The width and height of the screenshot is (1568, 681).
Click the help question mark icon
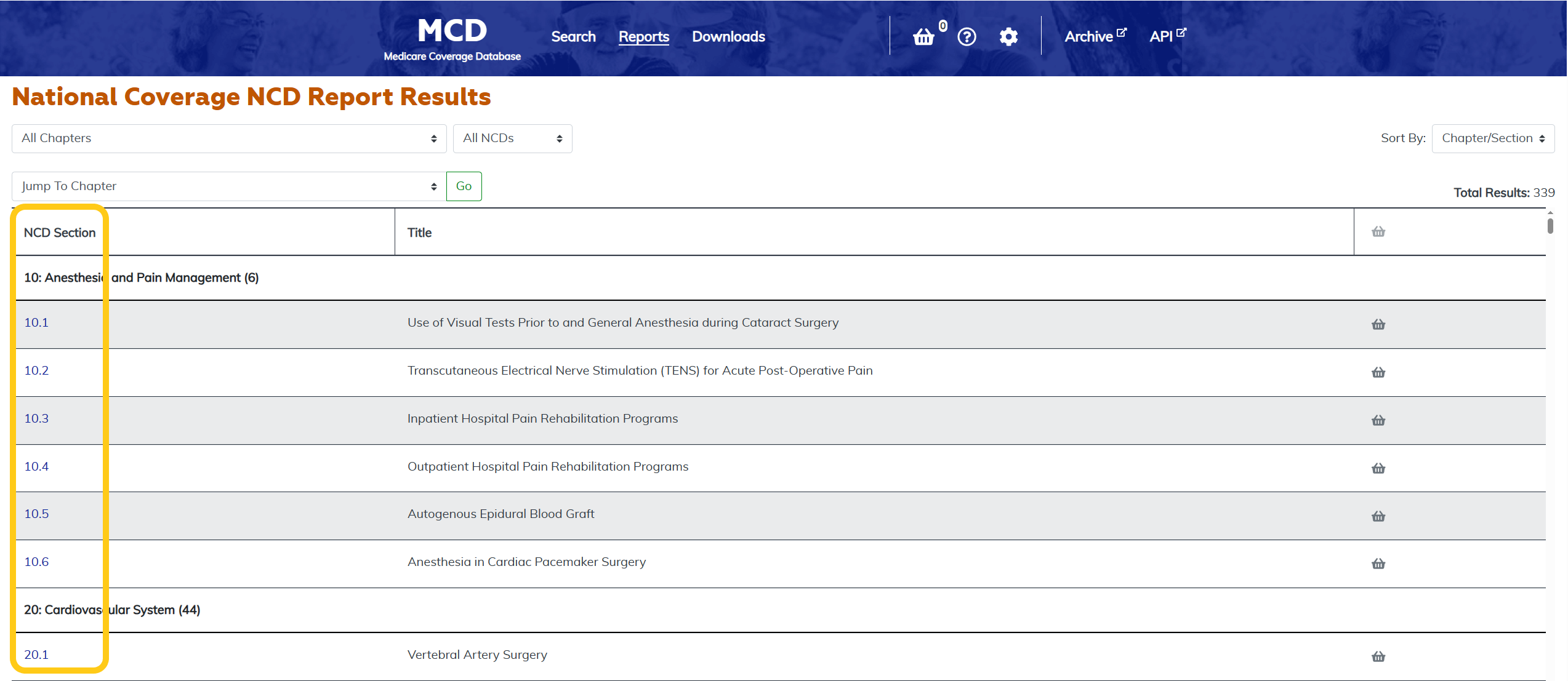click(967, 37)
